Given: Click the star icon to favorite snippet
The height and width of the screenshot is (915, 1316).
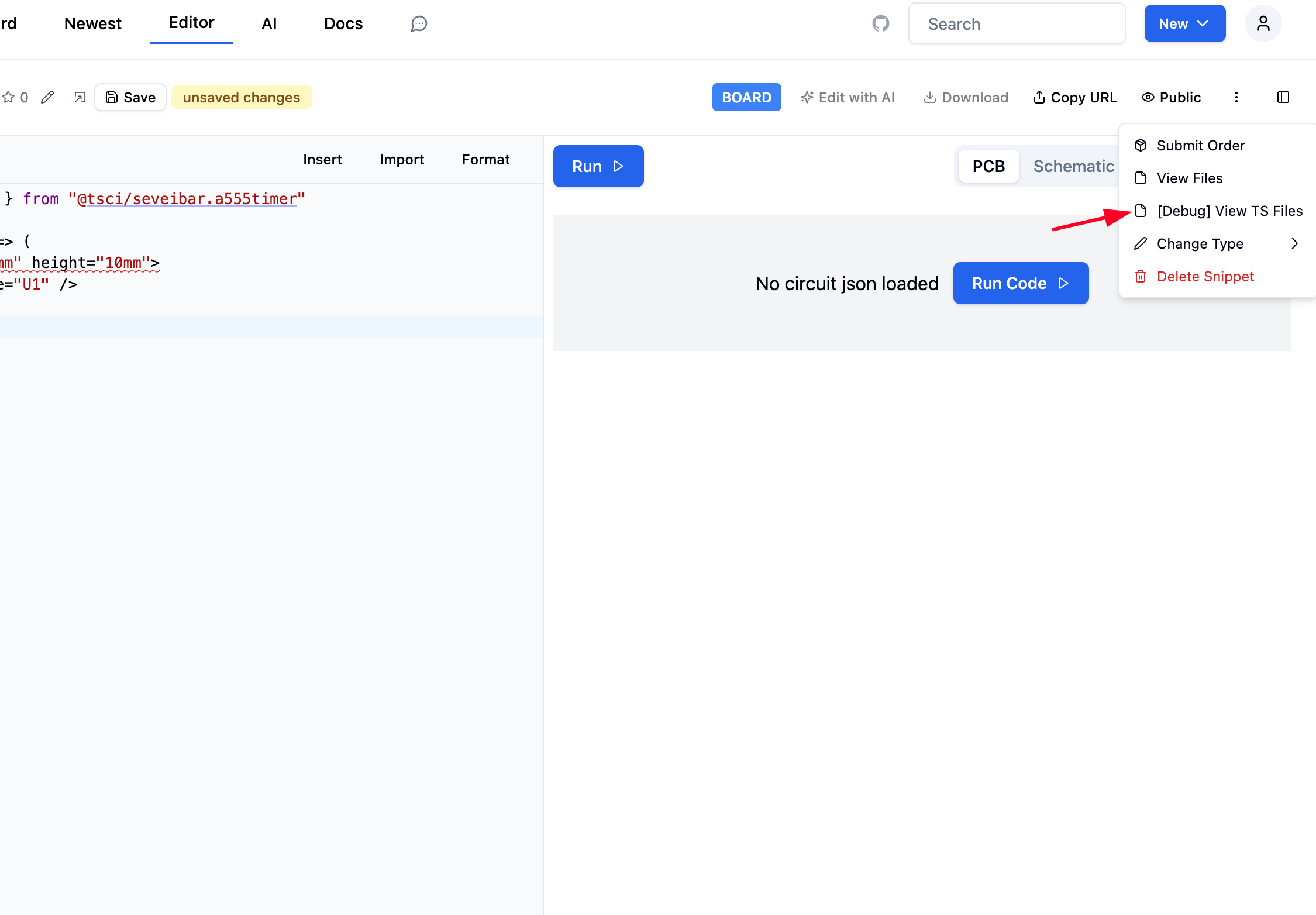Looking at the screenshot, I should [9, 97].
